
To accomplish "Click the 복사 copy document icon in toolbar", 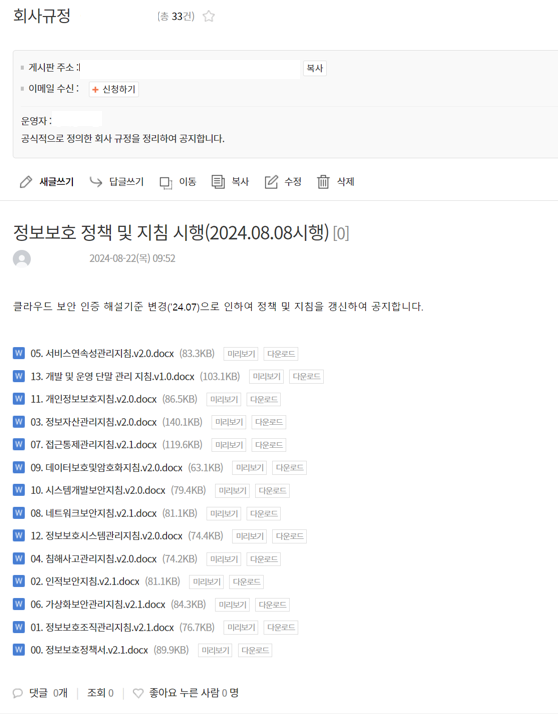I will pyautogui.click(x=218, y=182).
